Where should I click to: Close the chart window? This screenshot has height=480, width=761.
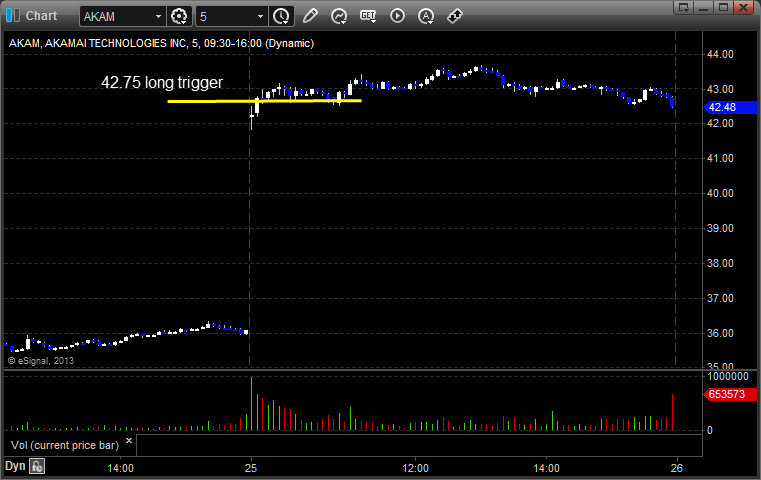pos(743,7)
